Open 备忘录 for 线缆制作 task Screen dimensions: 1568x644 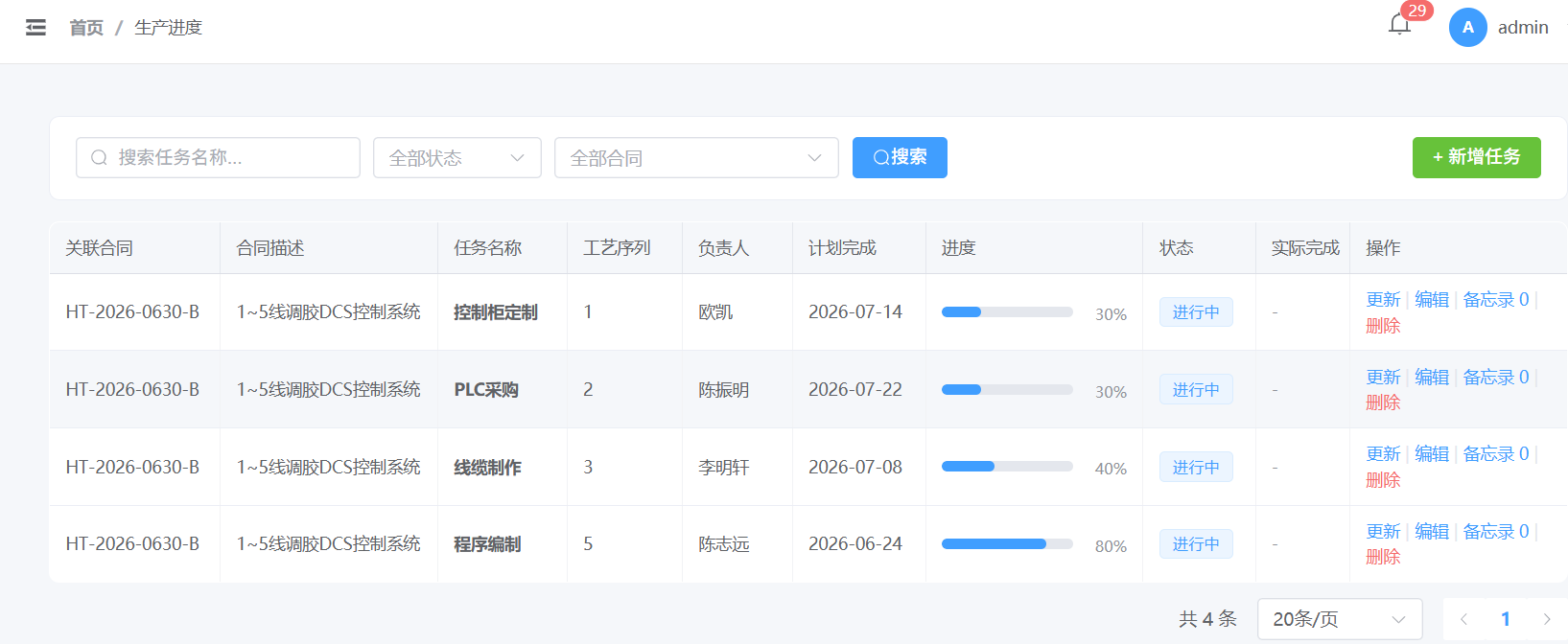(x=1496, y=454)
